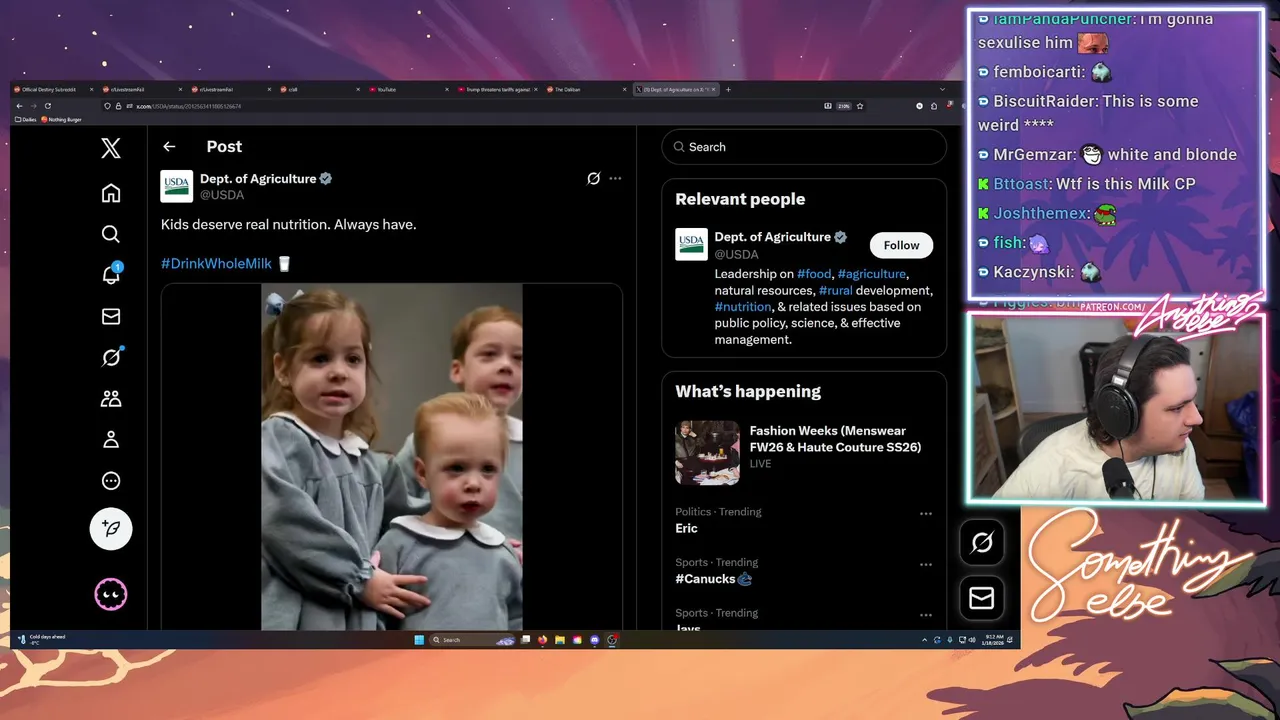Open Grok icon in left sidebar
Viewport: 1280px width, 720px height.
click(111, 357)
